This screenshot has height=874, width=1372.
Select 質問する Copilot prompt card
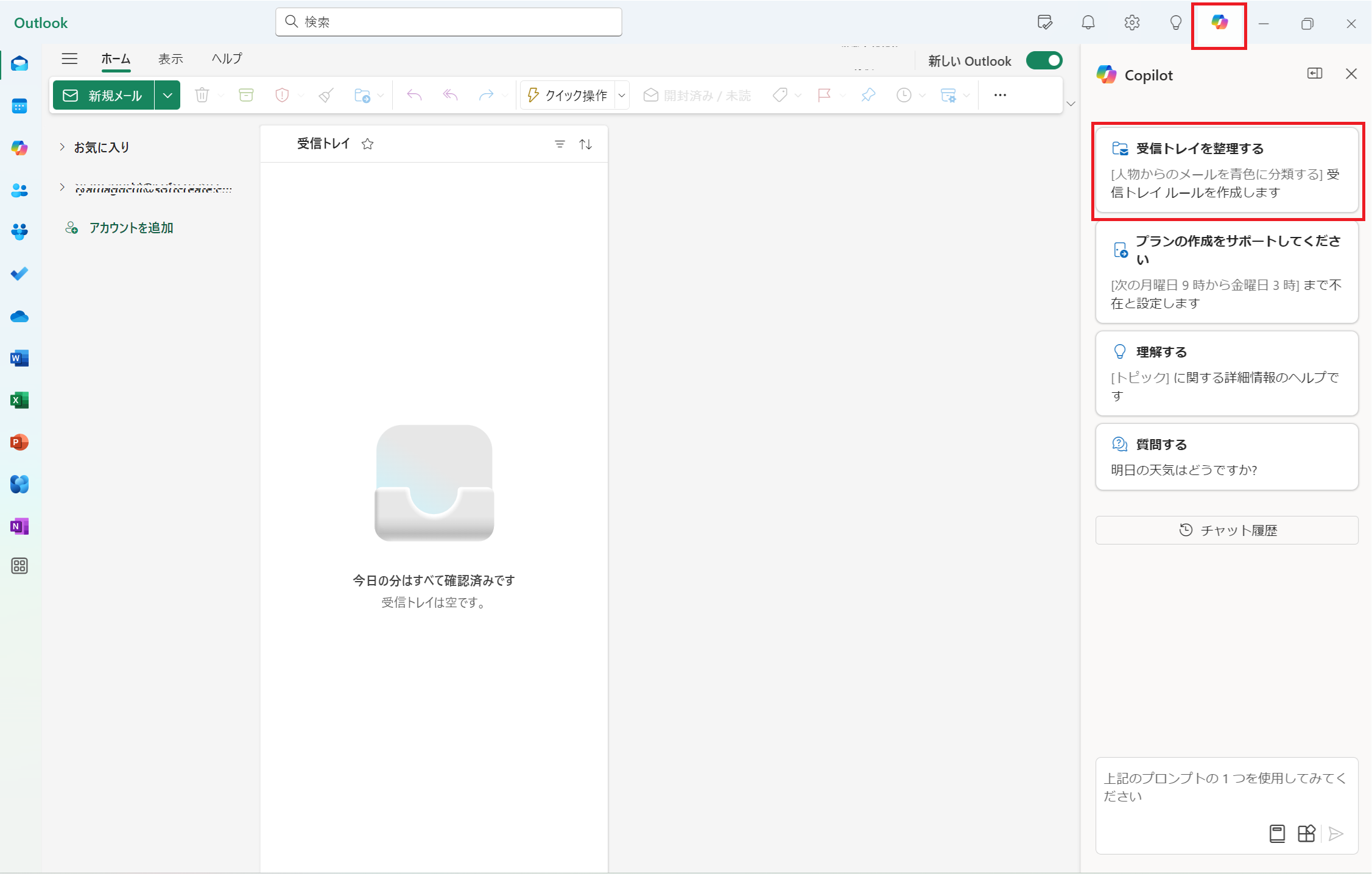tap(1226, 457)
